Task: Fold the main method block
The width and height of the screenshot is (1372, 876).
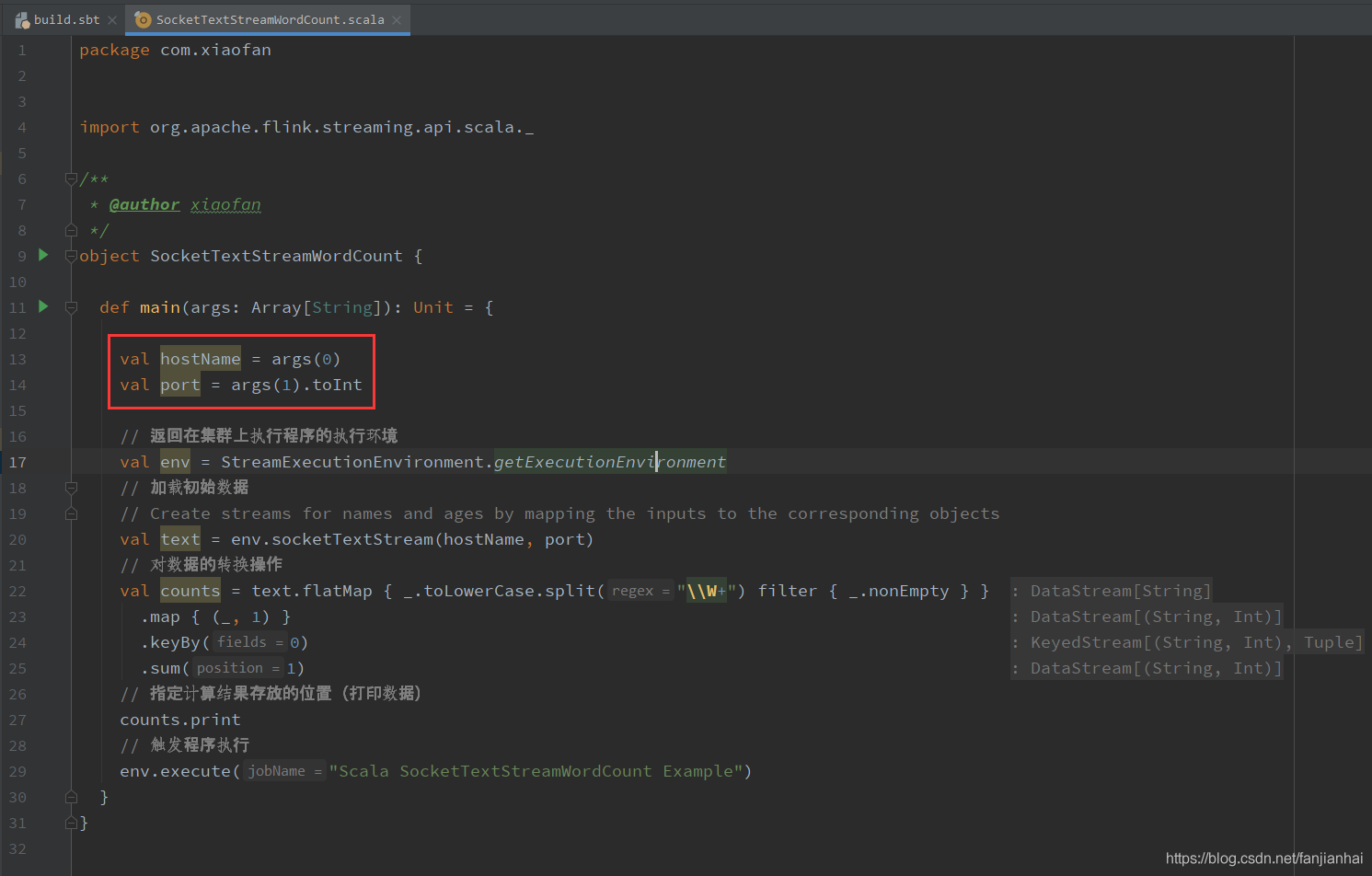Action: click(71, 307)
